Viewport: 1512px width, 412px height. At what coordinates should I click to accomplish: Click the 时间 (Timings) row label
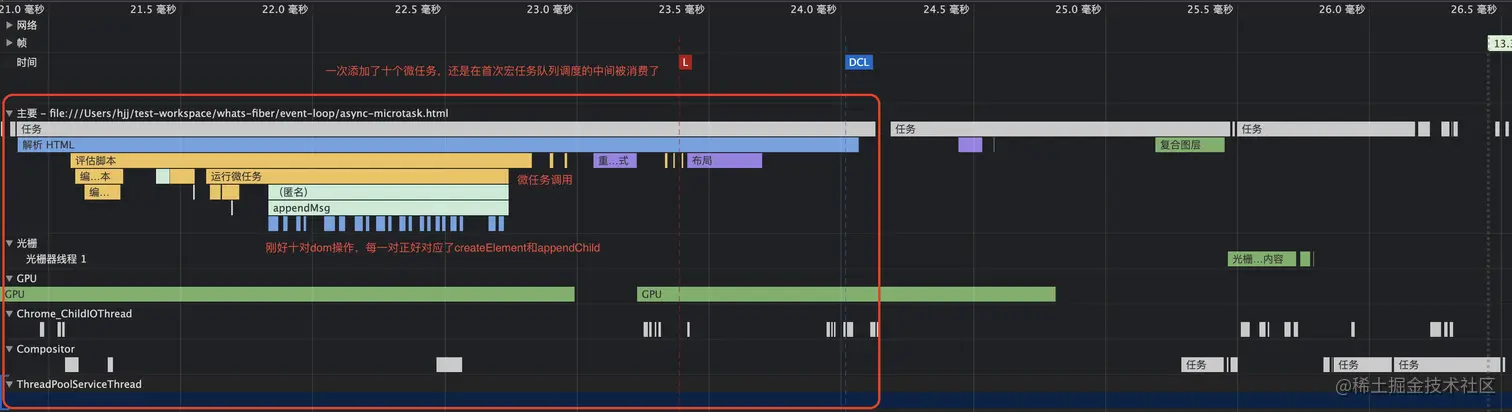(27, 62)
